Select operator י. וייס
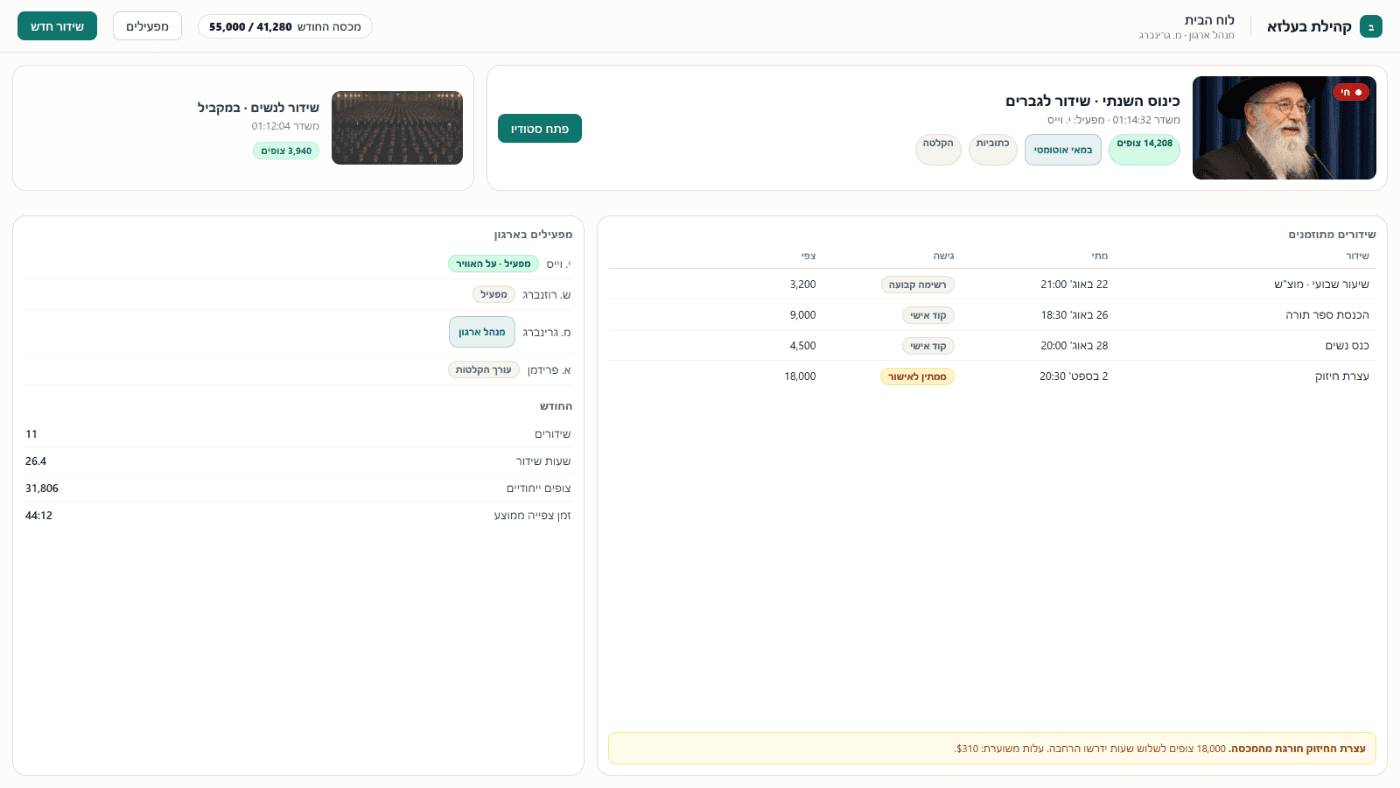Image resolution: width=1400 pixels, height=788 pixels. pyautogui.click(x=558, y=264)
